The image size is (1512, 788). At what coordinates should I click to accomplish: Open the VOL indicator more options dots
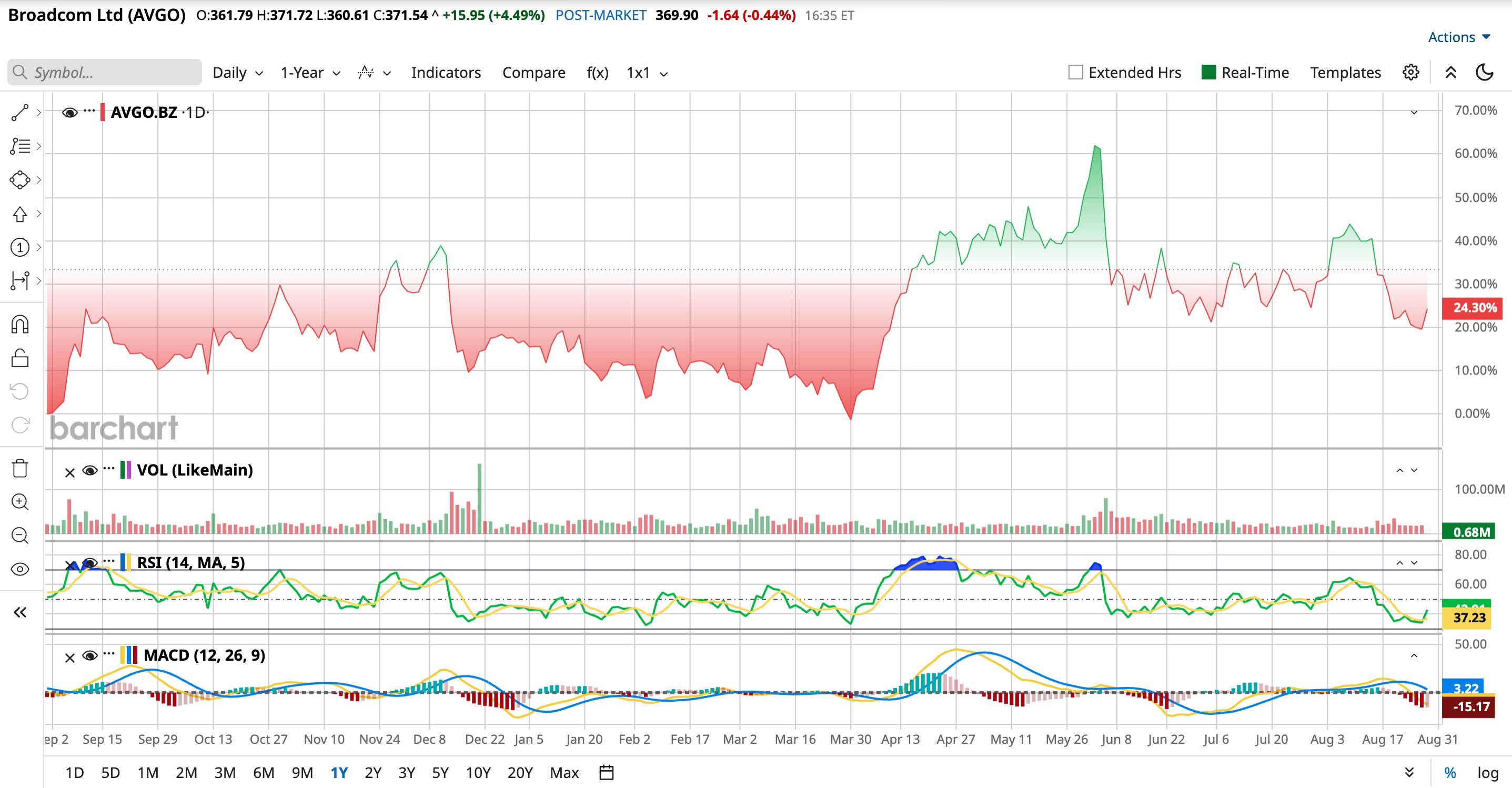[109, 468]
